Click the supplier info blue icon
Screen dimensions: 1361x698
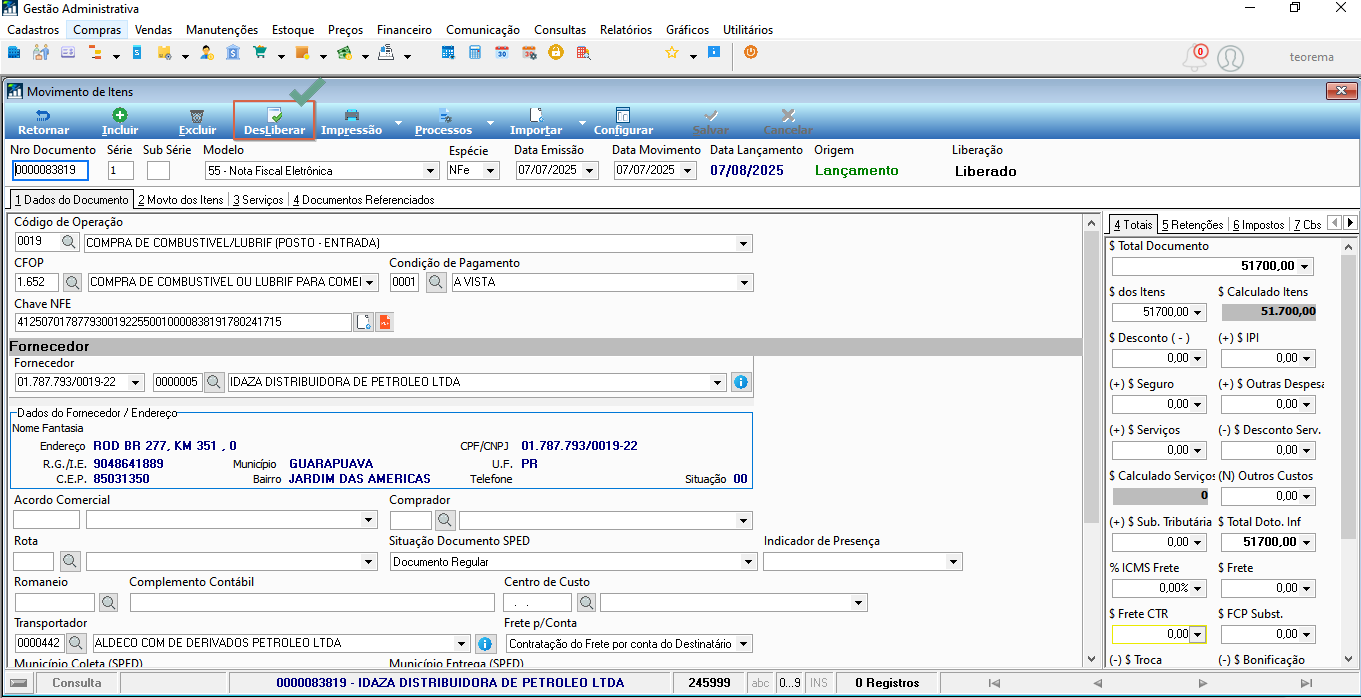(x=741, y=382)
